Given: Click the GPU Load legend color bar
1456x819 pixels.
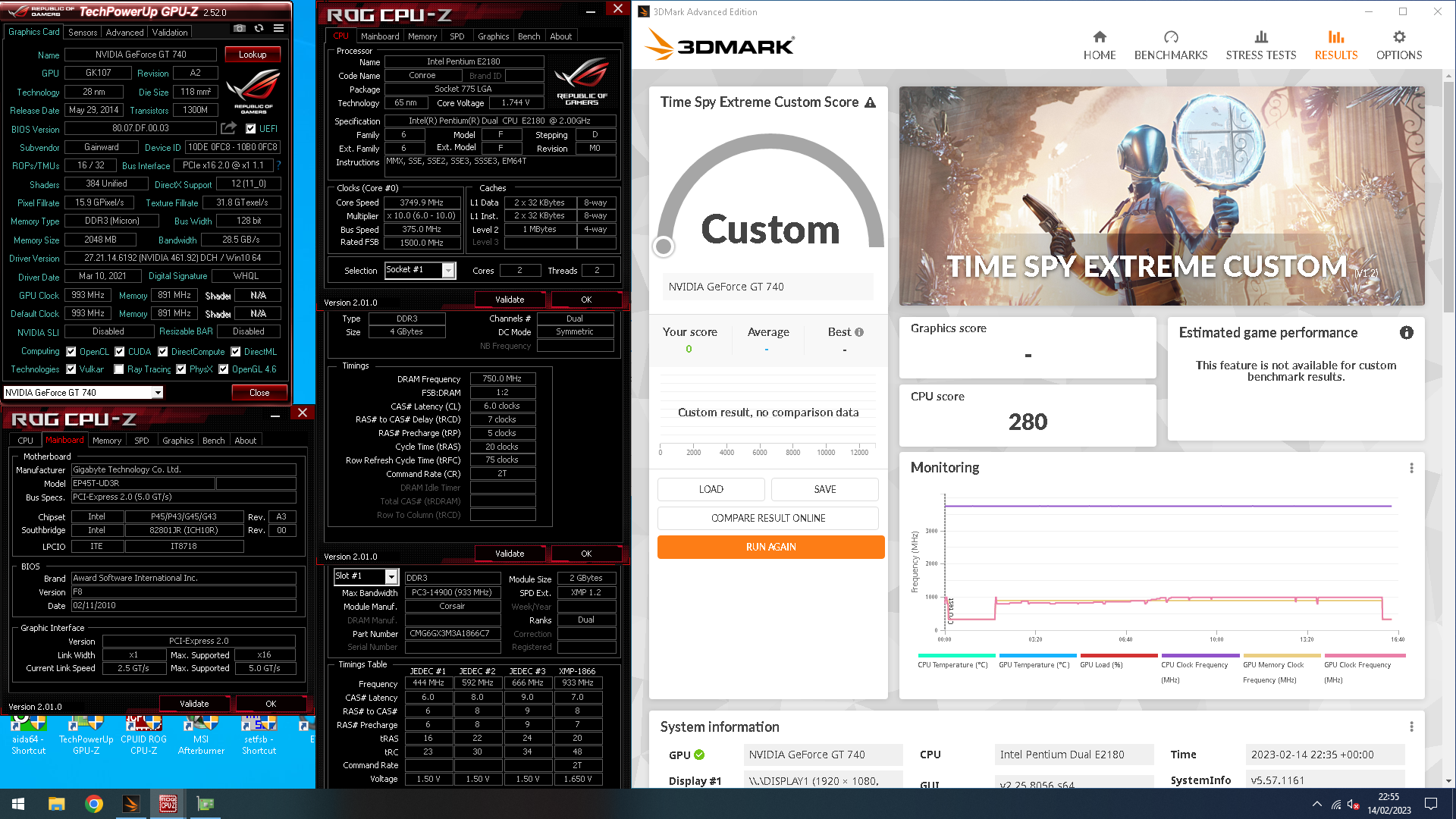Looking at the screenshot, I should 1119,656.
